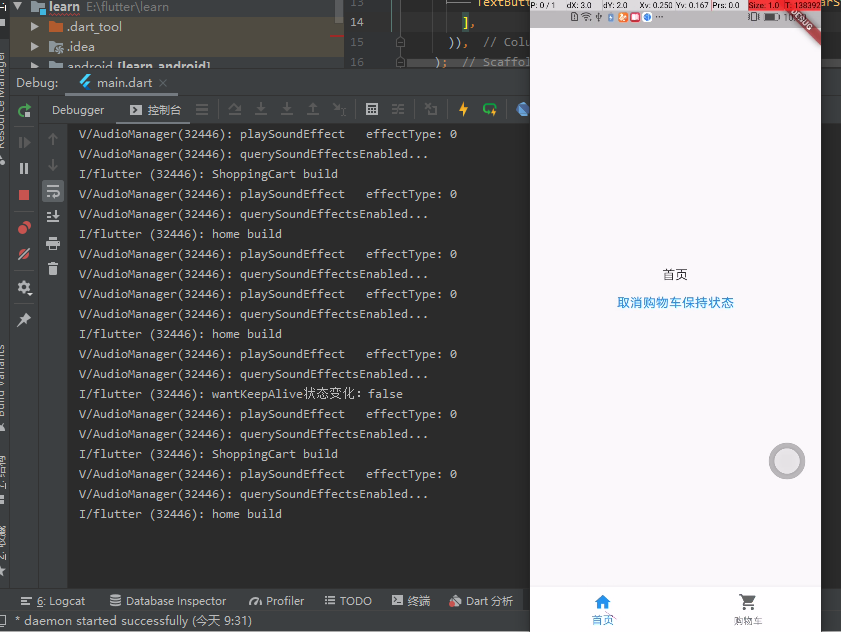Click the layout lines icon beside 控制台
Screen dimensions: 841x632
(202, 110)
